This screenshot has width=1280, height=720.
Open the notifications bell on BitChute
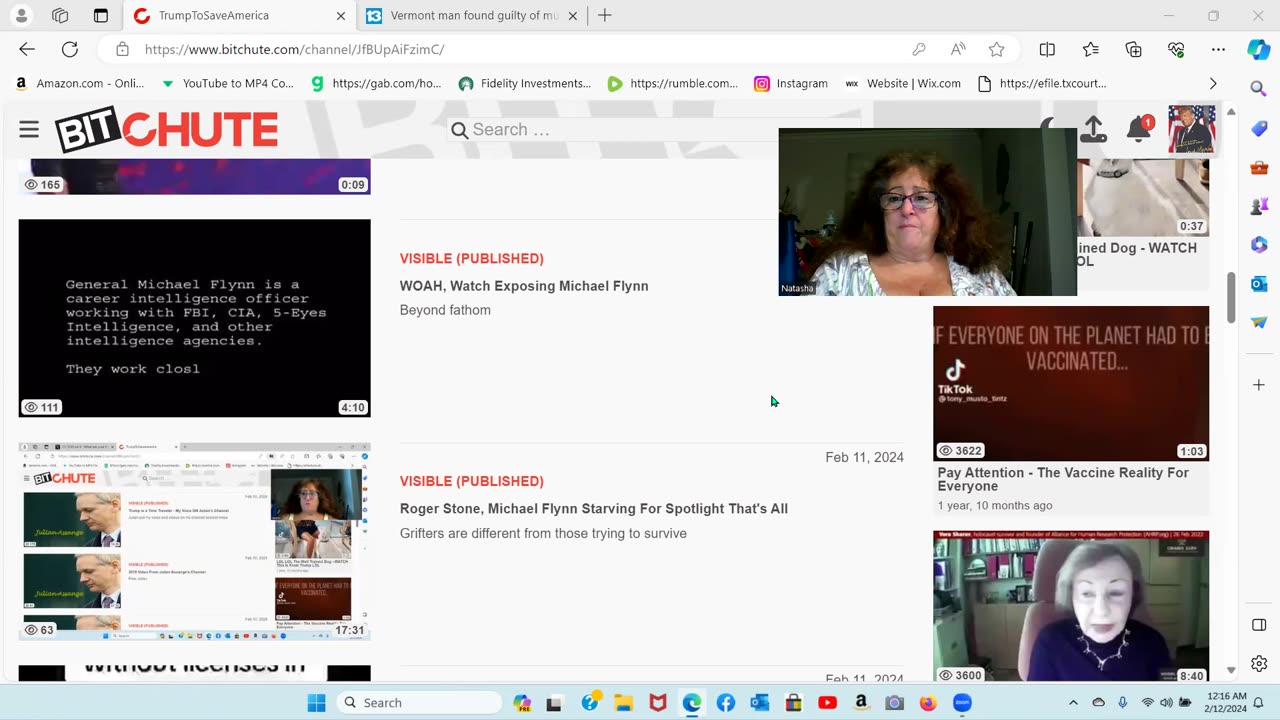tap(1138, 129)
